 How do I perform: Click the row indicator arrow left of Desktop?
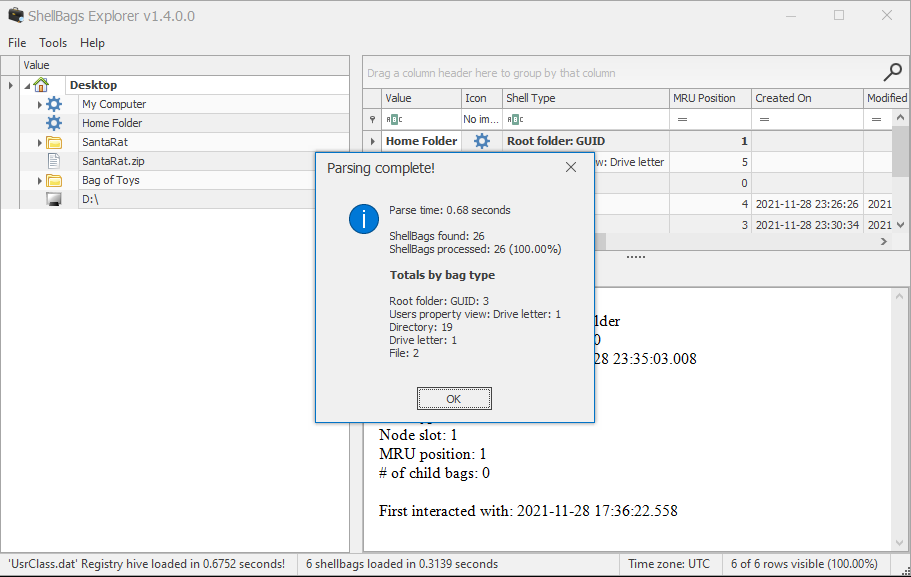tap(10, 85)
